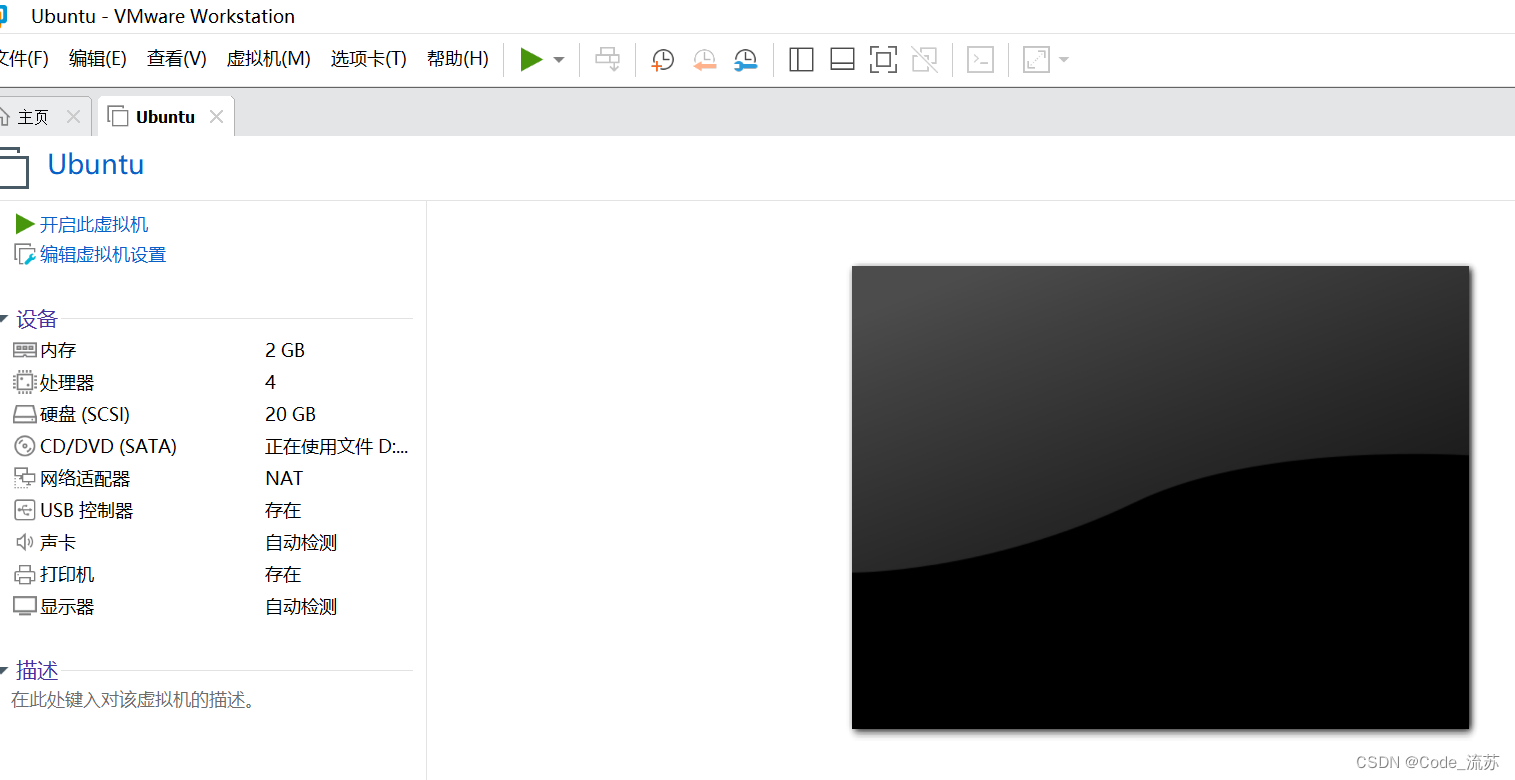The height and width of the screenshot is (780, 1515).
Task: Click the Unity mode toolbar icon
Action: (925, 60)
